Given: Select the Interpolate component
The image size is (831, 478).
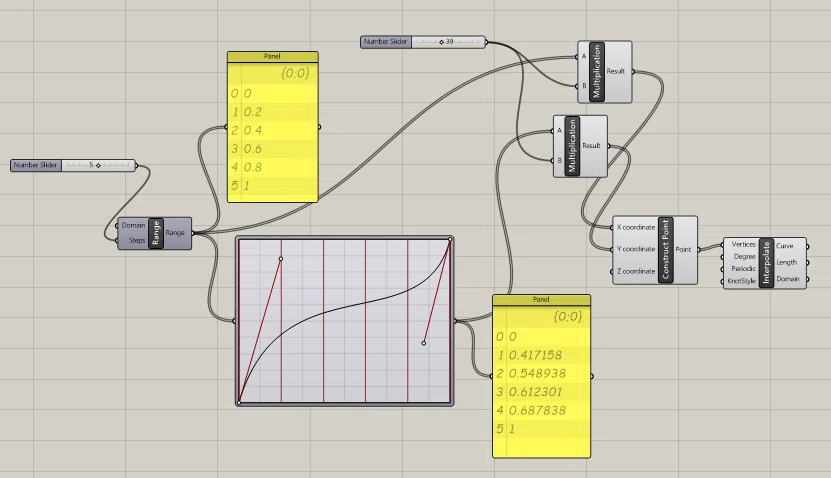Looking at the screenshot, I should click(x=766, y=263).
